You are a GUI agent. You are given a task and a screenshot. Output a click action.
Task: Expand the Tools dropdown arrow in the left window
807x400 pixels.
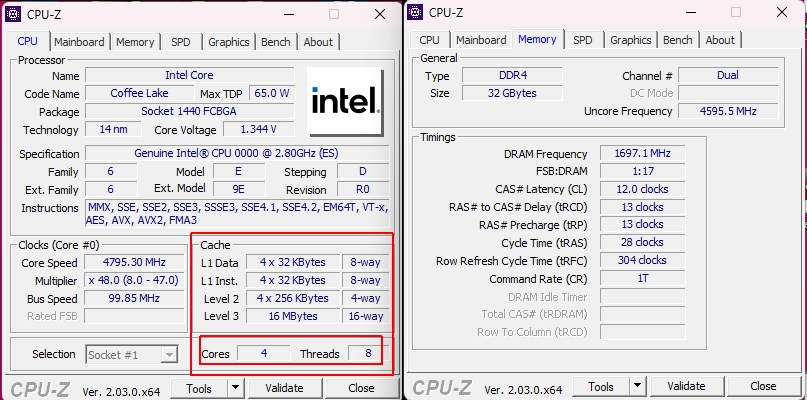coord(236,388)
